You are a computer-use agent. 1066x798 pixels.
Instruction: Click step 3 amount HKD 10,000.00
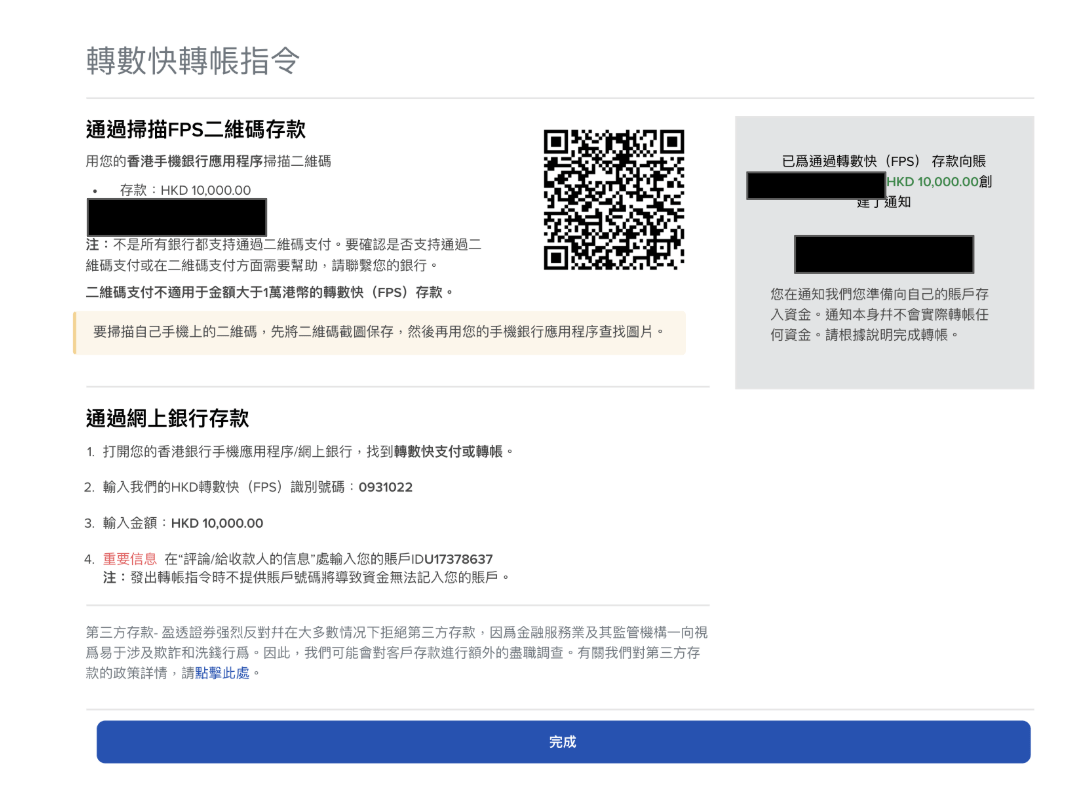(217, 523)
